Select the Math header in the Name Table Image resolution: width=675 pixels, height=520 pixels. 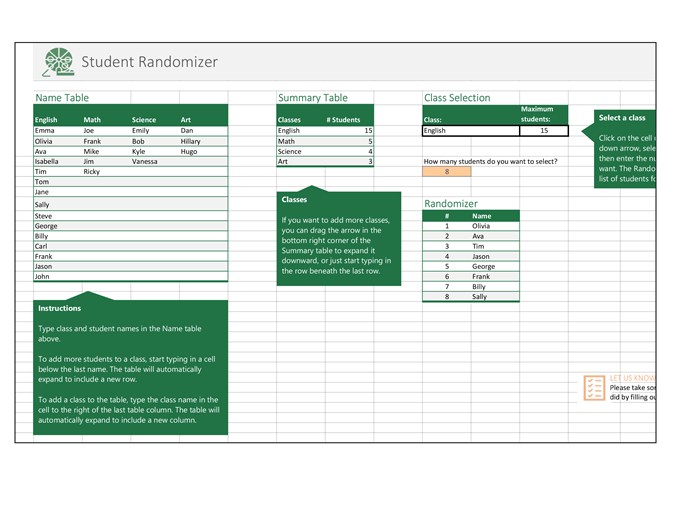tap(92, 120)
